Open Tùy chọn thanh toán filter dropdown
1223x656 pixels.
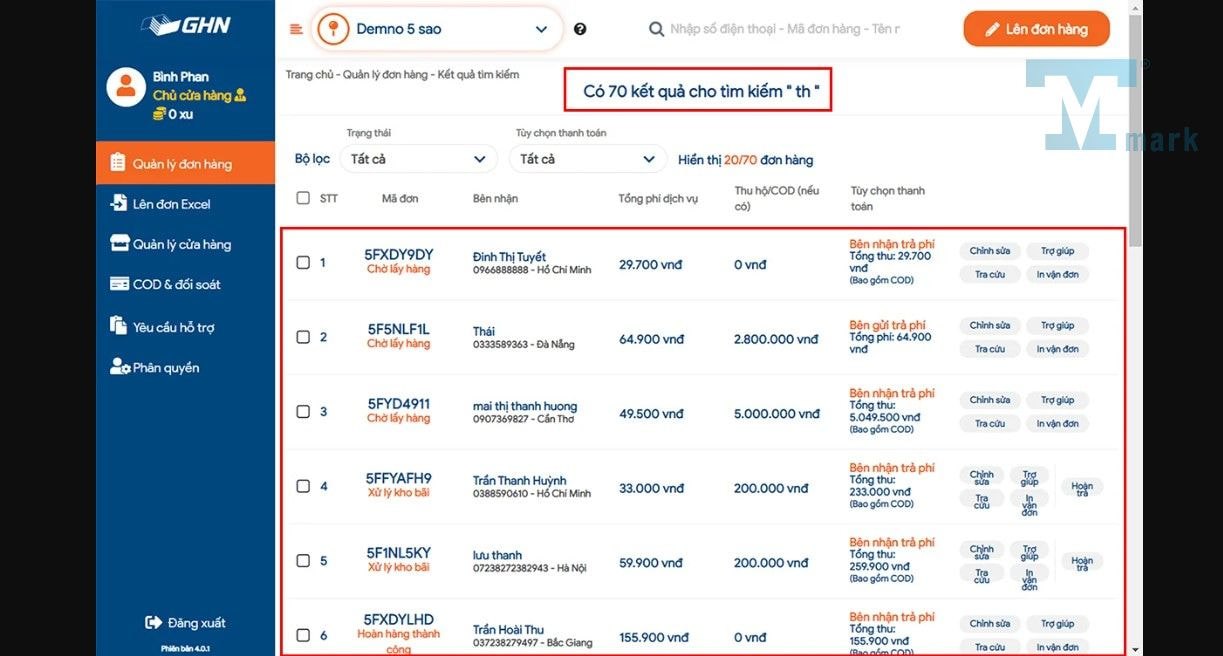click(587, 159)
